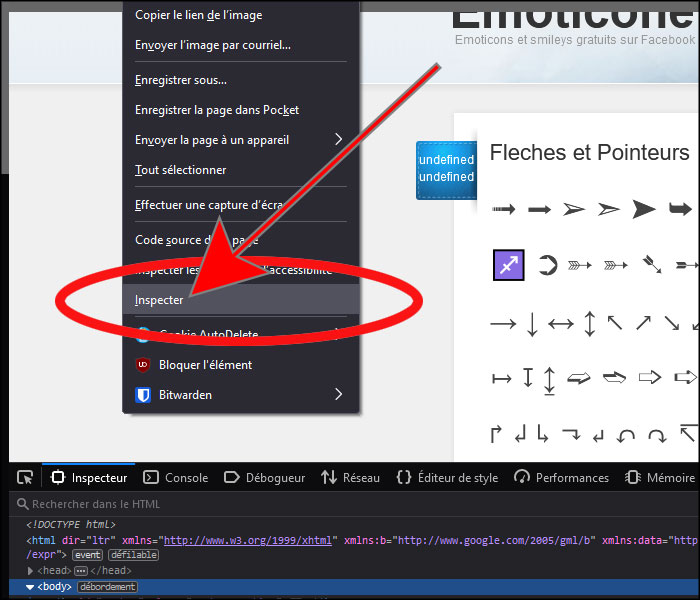Click the right arrow from bar symbol

502,379
